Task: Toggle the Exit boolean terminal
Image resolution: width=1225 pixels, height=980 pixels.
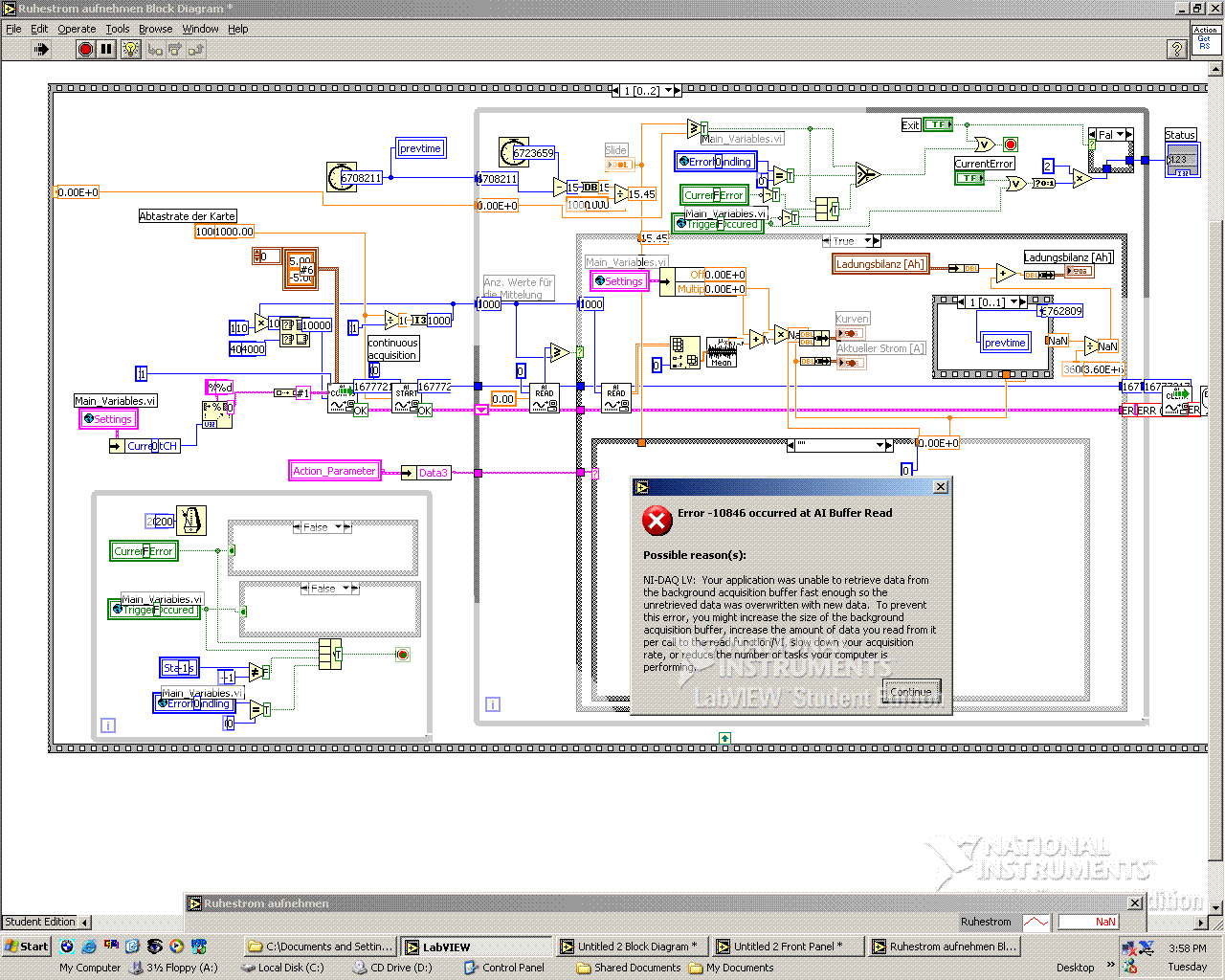Action: tap(938, 124)
